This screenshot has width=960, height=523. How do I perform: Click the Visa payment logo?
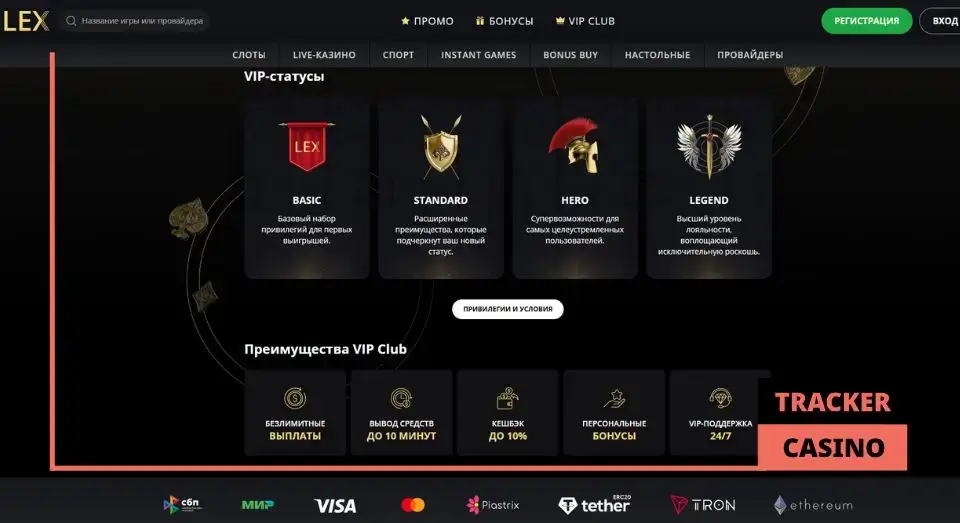335,505
